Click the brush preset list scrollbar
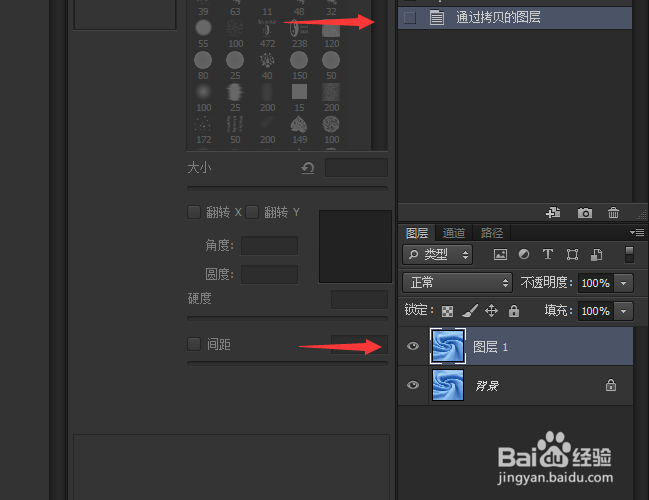Viewport: 649px width, 500px height. coord(379,75)
